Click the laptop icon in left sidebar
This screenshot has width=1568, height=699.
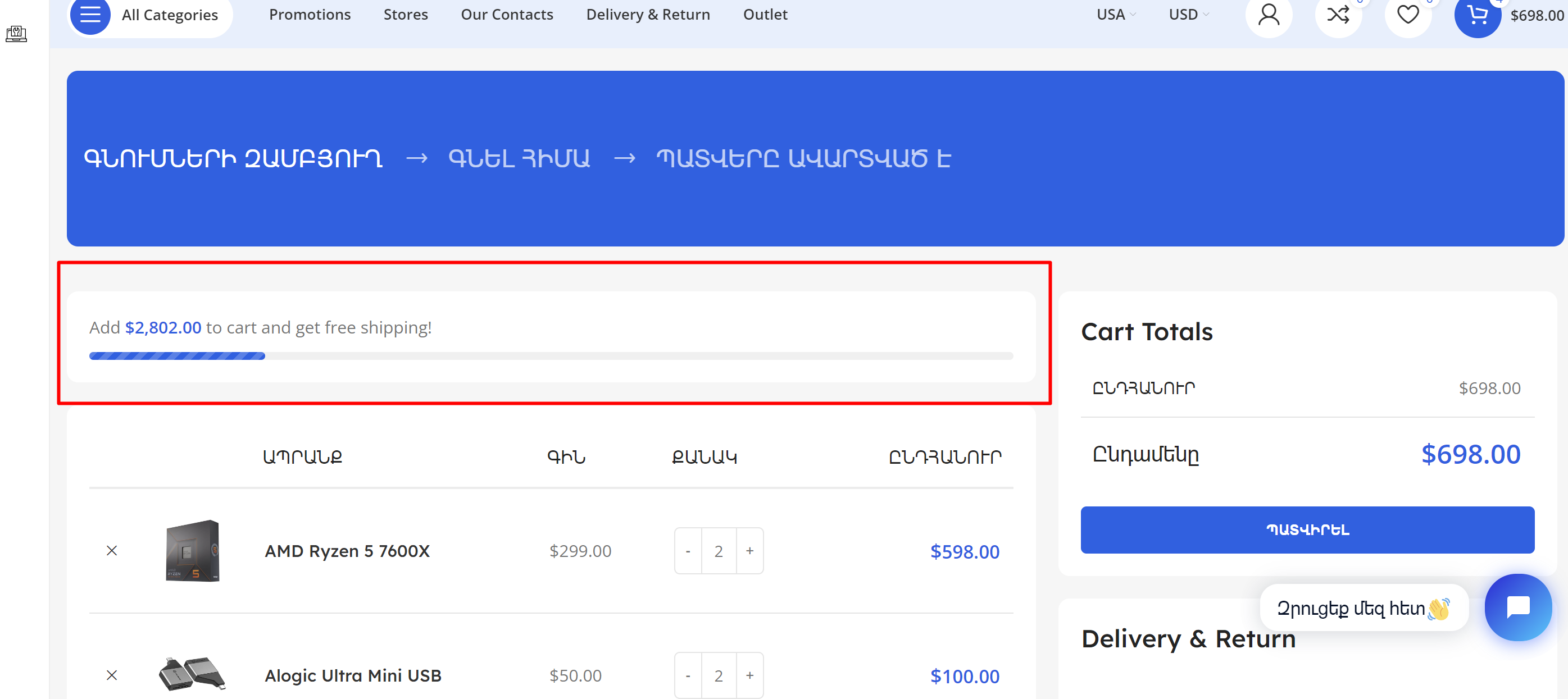[x=16, y=34]
